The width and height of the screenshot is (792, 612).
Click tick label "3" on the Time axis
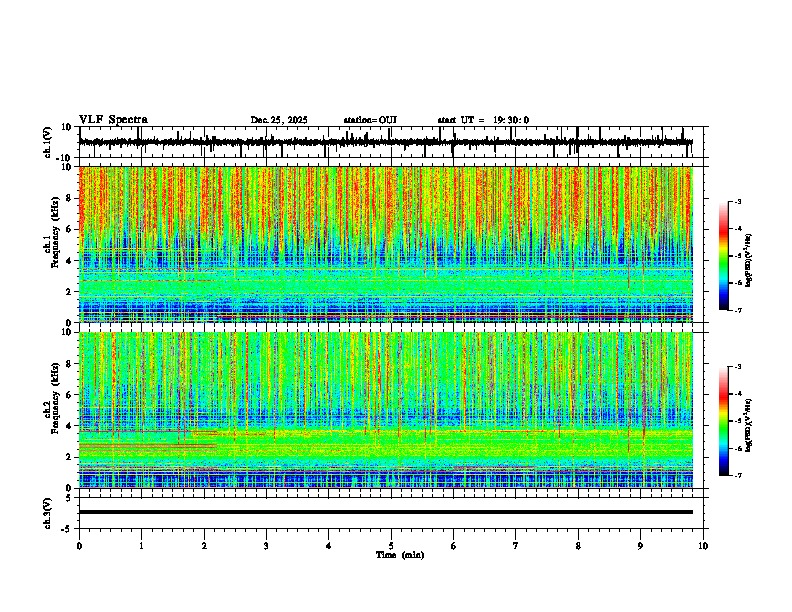pos(266,546)
